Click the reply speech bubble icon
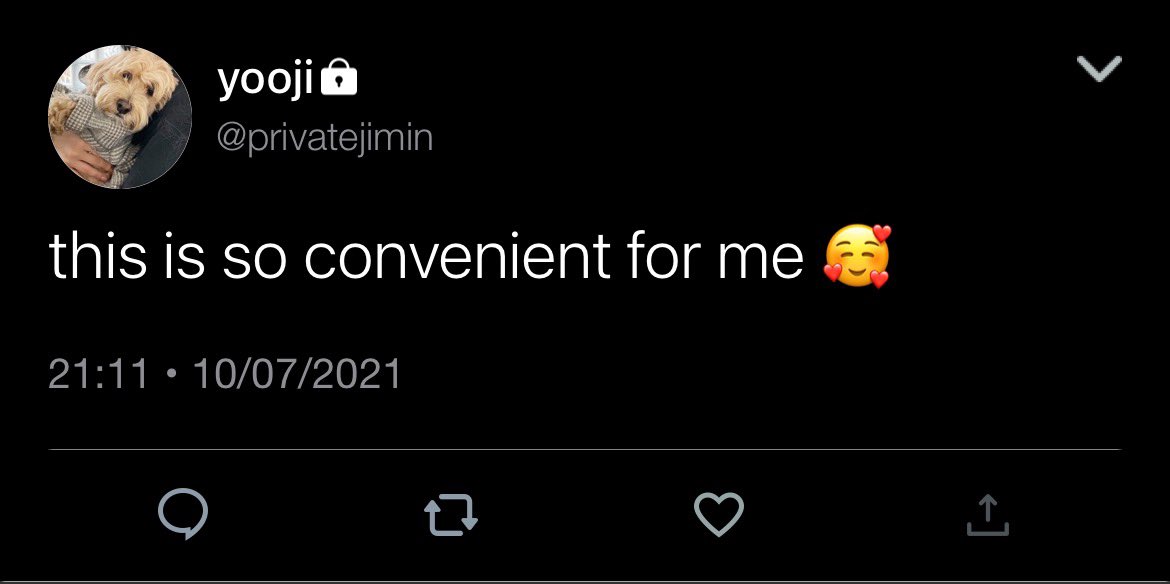This screenshot has height=584, width=1170. (183, 515)
